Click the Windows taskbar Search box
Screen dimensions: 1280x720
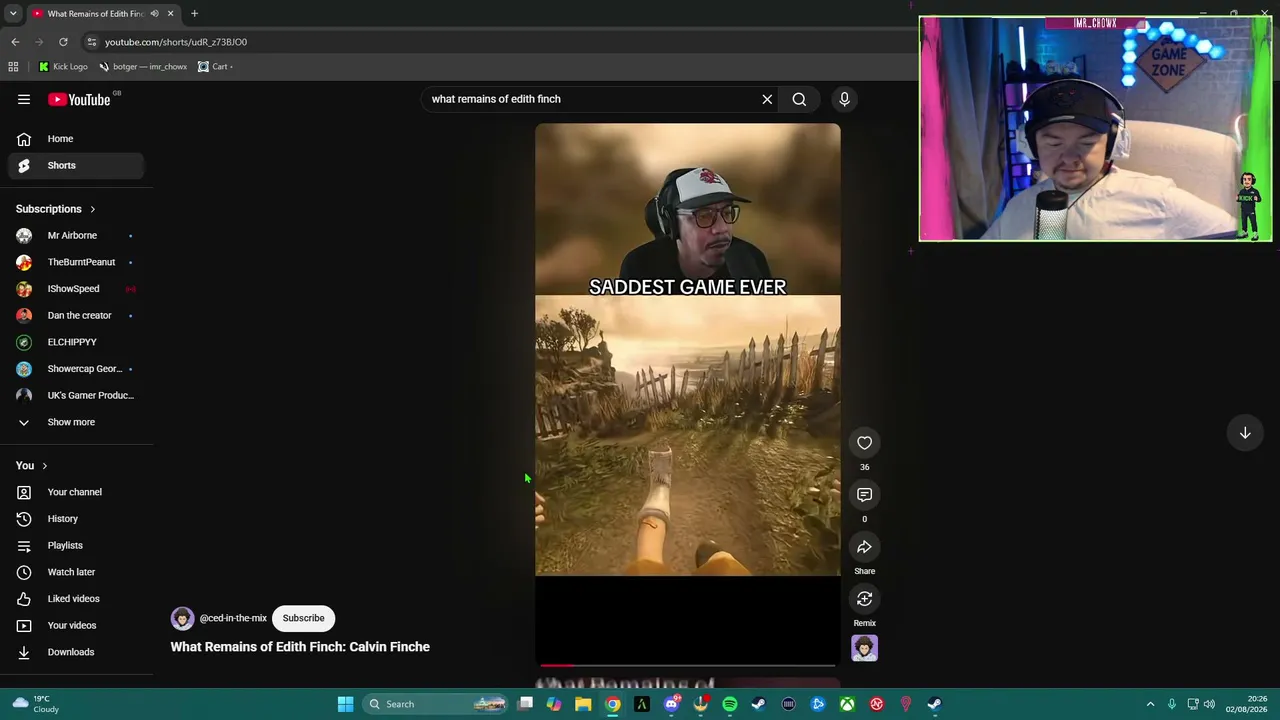(x=434, y=704)
